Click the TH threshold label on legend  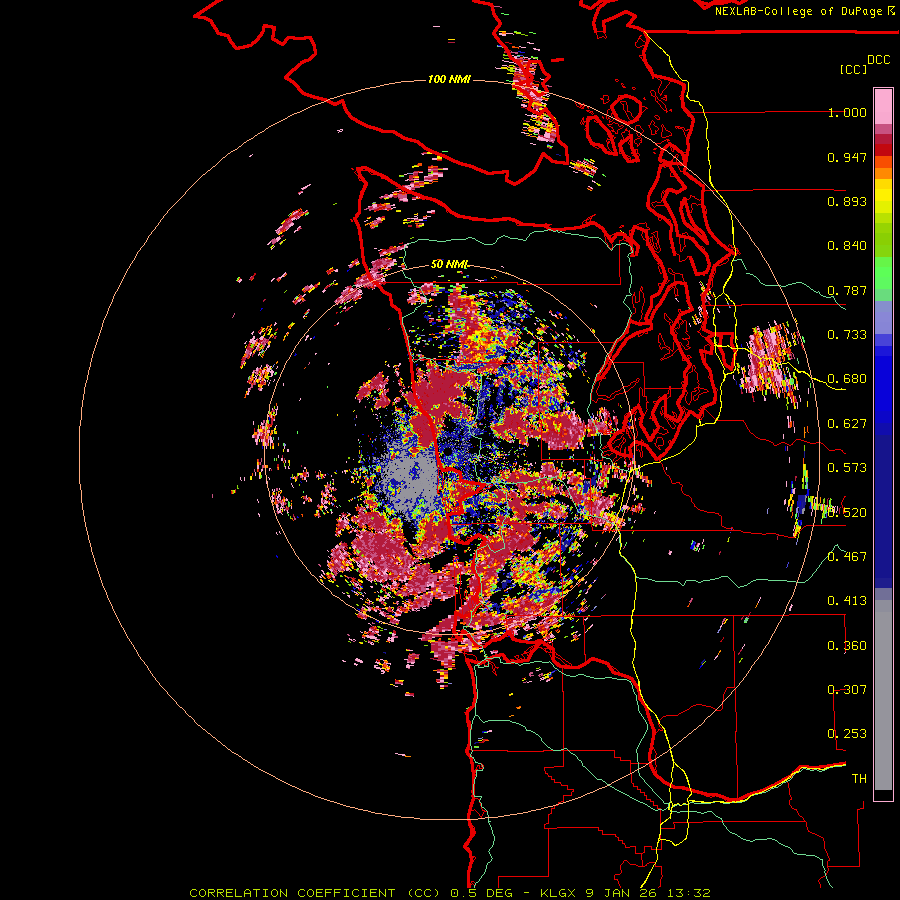pyautogui.click(x=859, y=779)
